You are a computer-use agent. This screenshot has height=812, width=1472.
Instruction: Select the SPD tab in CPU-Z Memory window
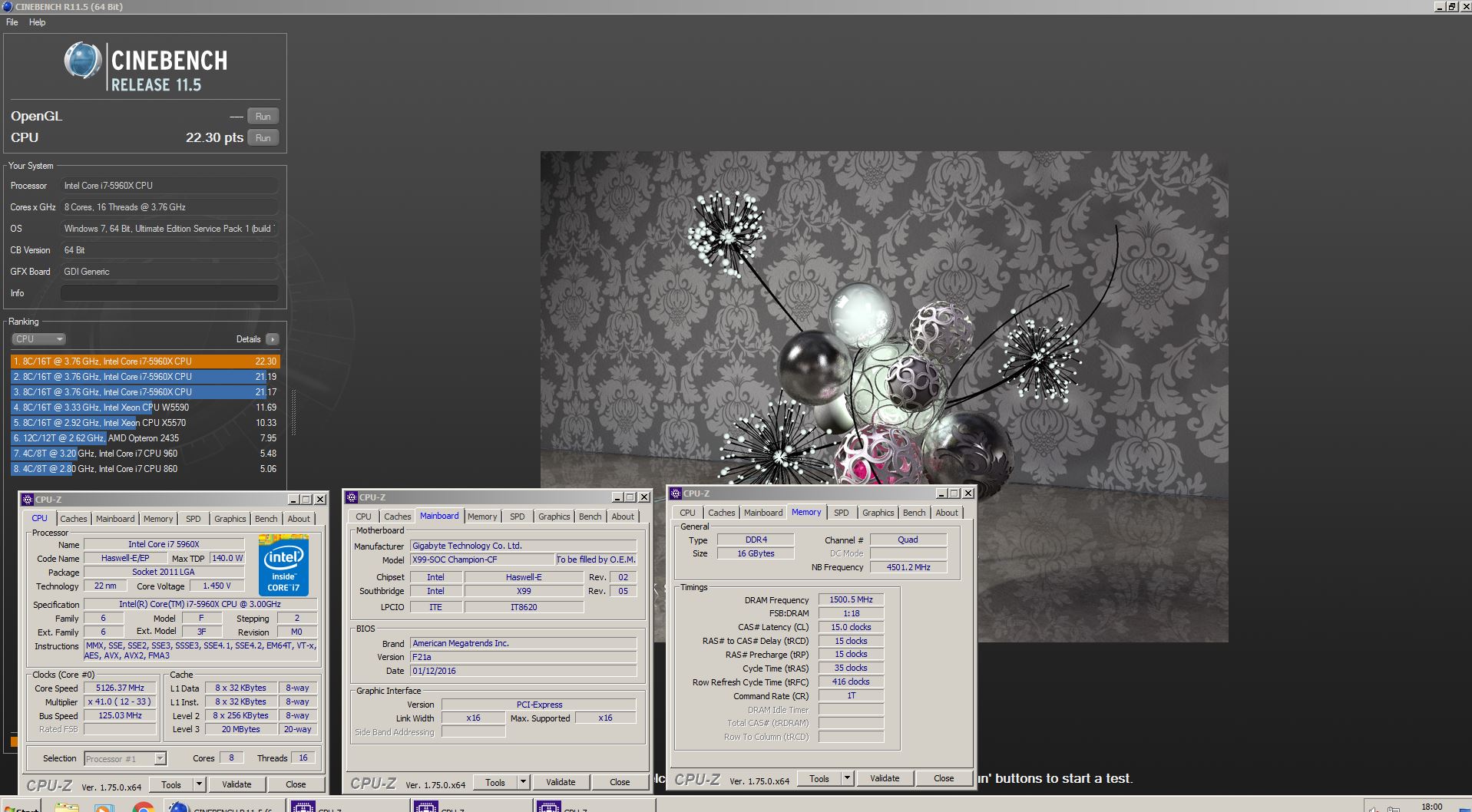(842, 513)
